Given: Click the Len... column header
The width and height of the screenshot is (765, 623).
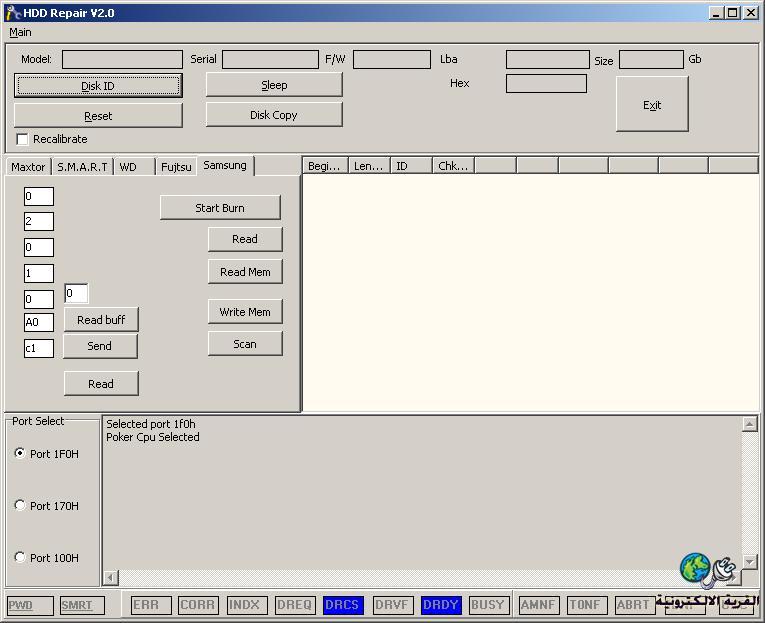Looking at the screenshot, I should 369,166.
